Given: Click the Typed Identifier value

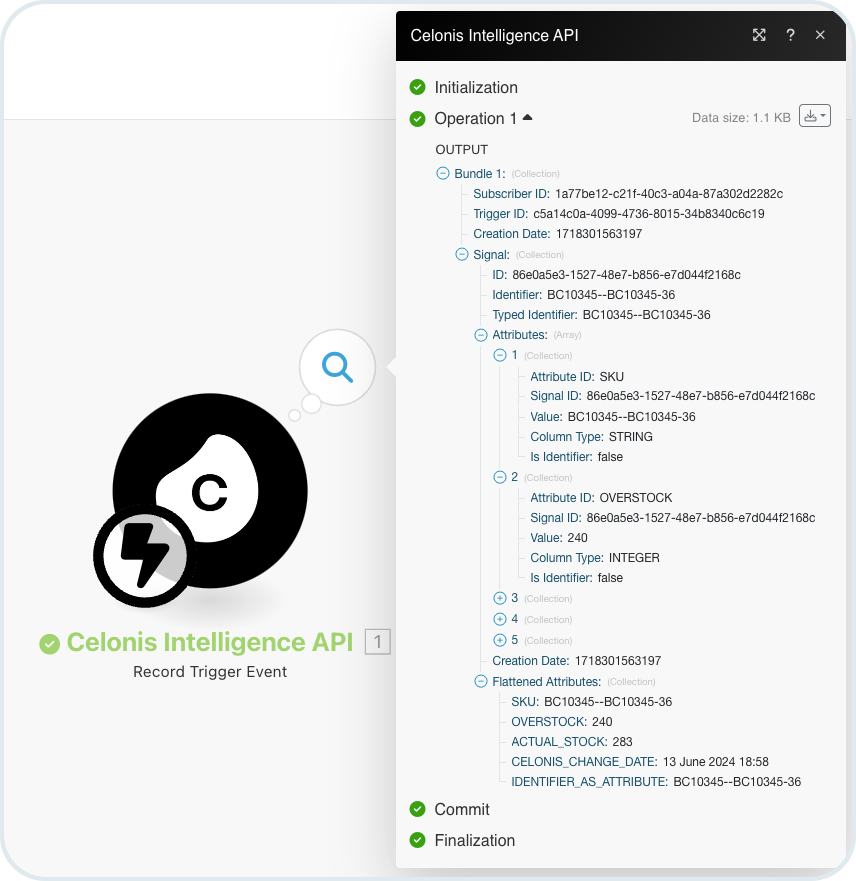Looking at the screenshot, I should (x=646, y=315).
